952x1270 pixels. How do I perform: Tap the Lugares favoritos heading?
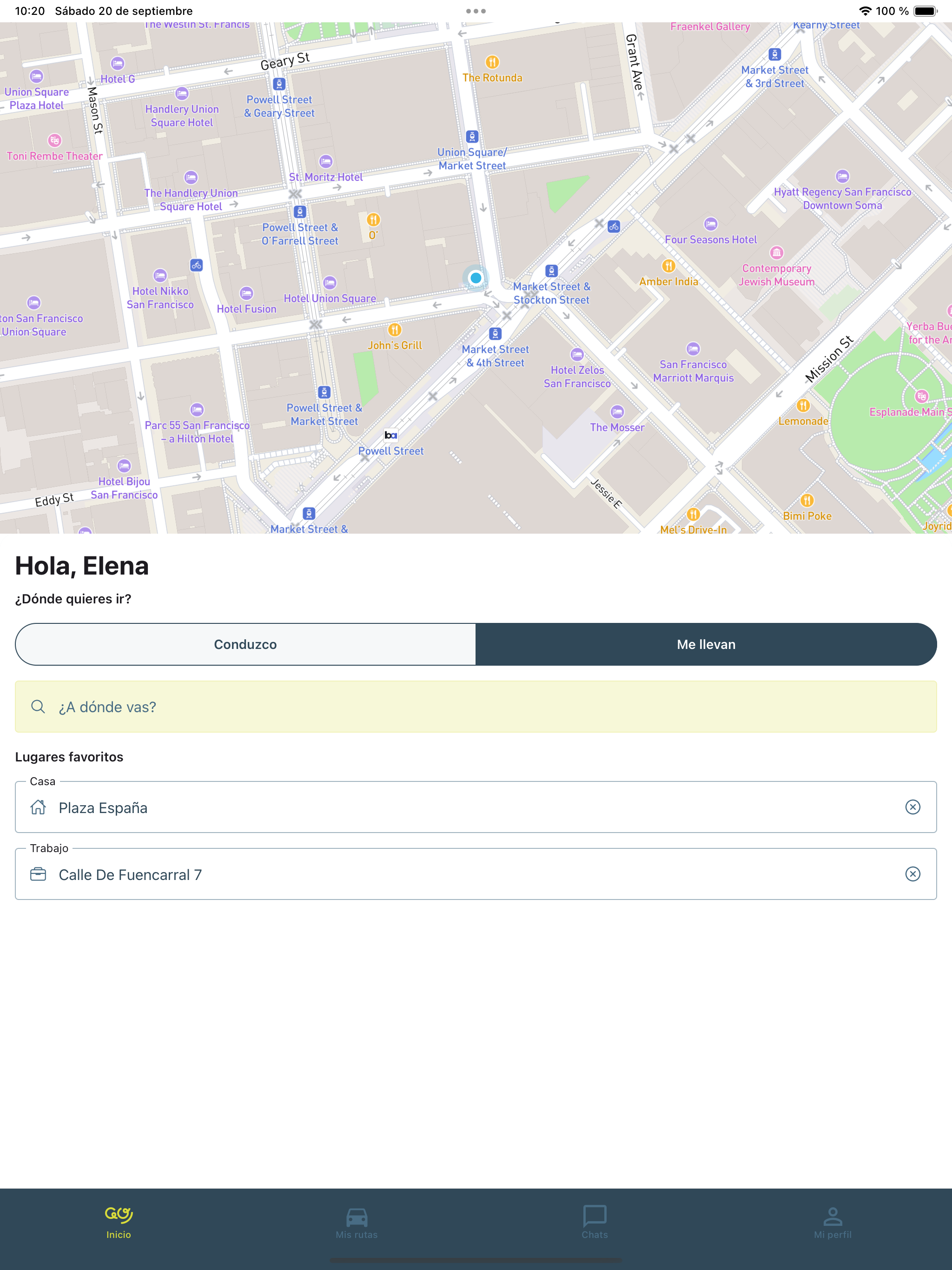(x=69, y=757)
